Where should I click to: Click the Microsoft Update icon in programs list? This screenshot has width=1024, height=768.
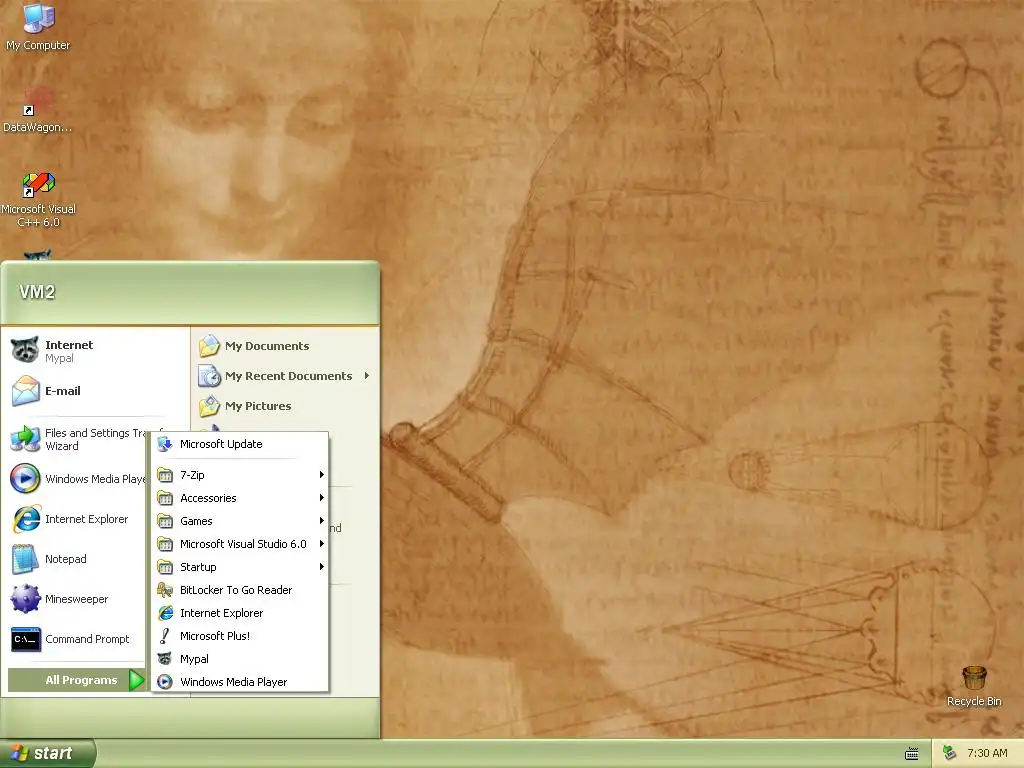point(165,444)
